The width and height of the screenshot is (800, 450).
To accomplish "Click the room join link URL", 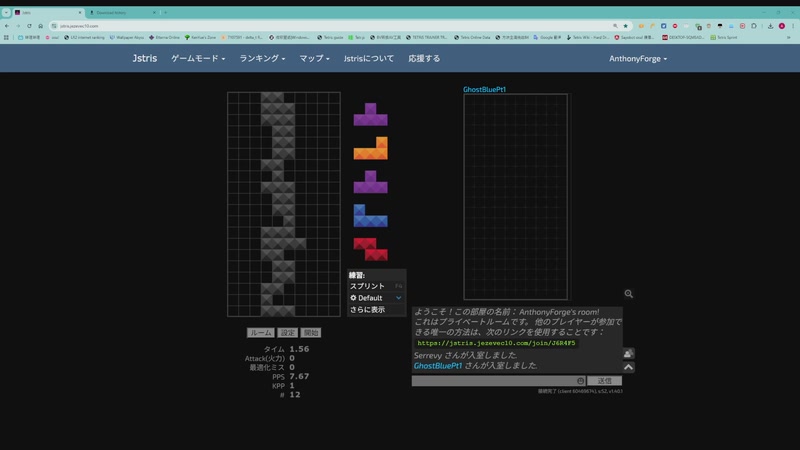I will 496,343.
